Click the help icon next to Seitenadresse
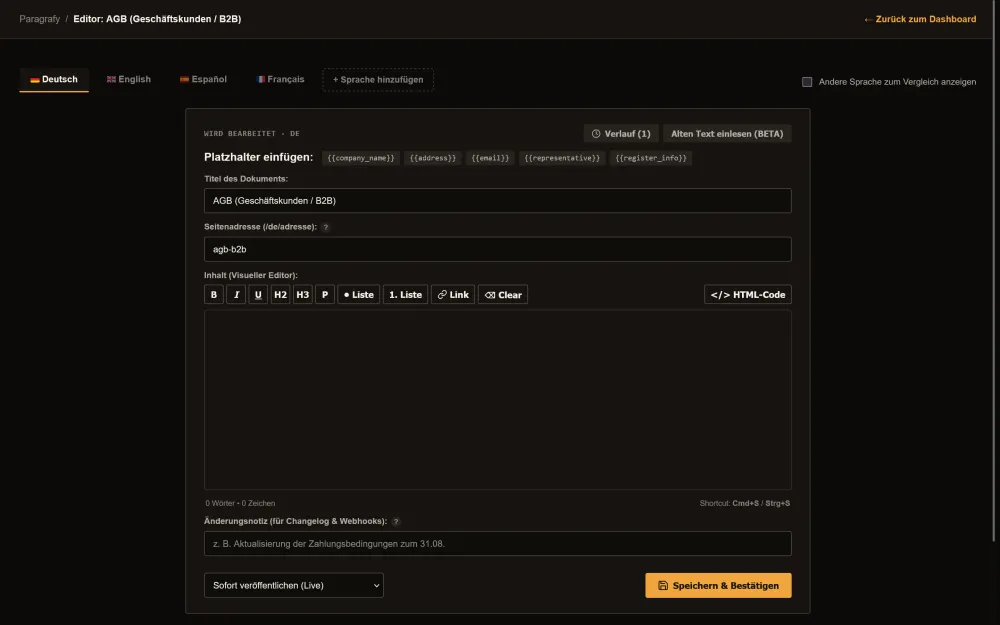 [x=326, y=227]
